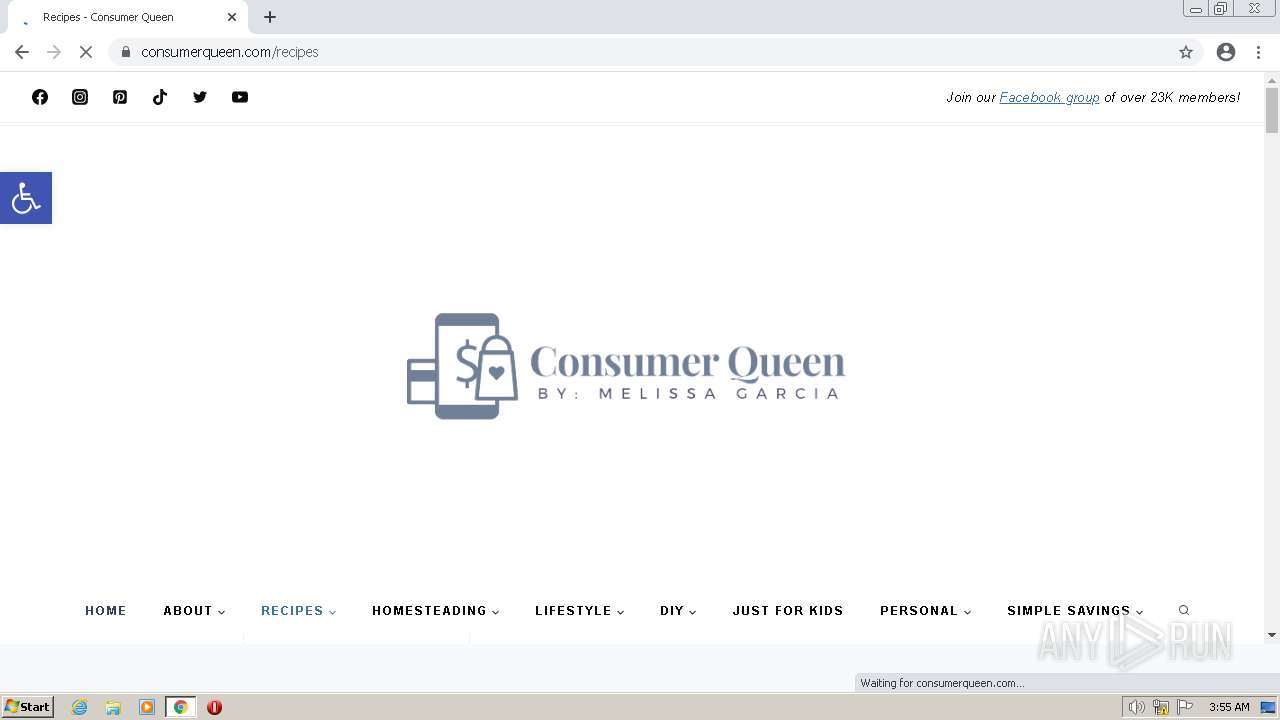Open the Homesteading menu item

click(x=429, y=610)
